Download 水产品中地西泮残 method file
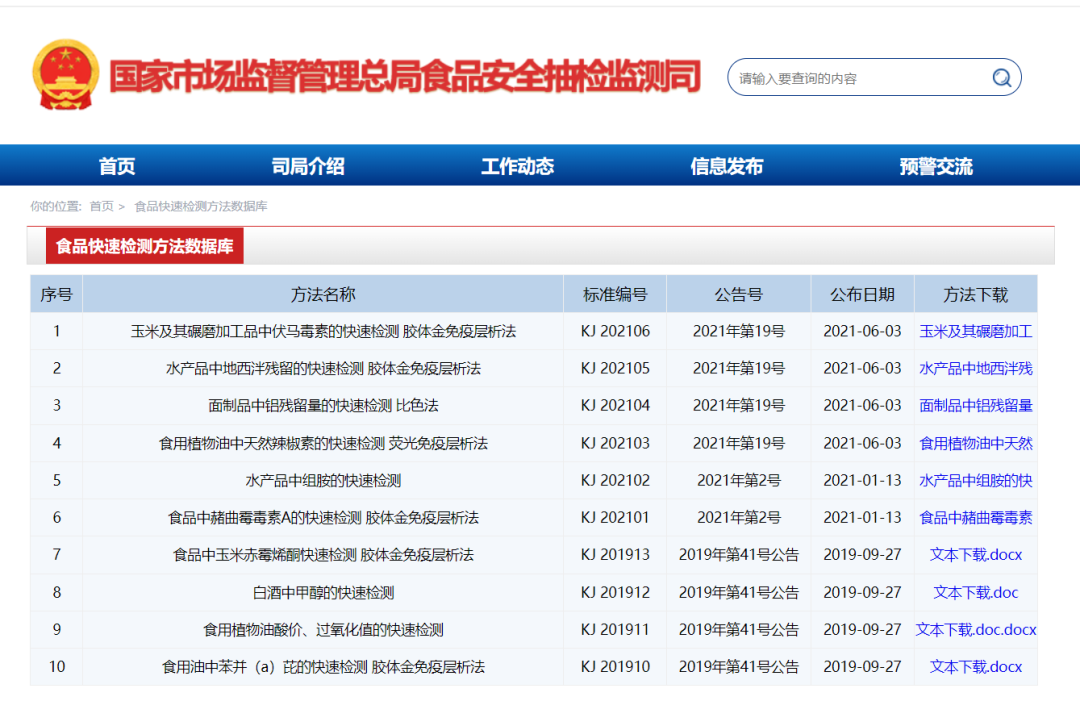The image size is (1080, 701). (x=975, y=368)
